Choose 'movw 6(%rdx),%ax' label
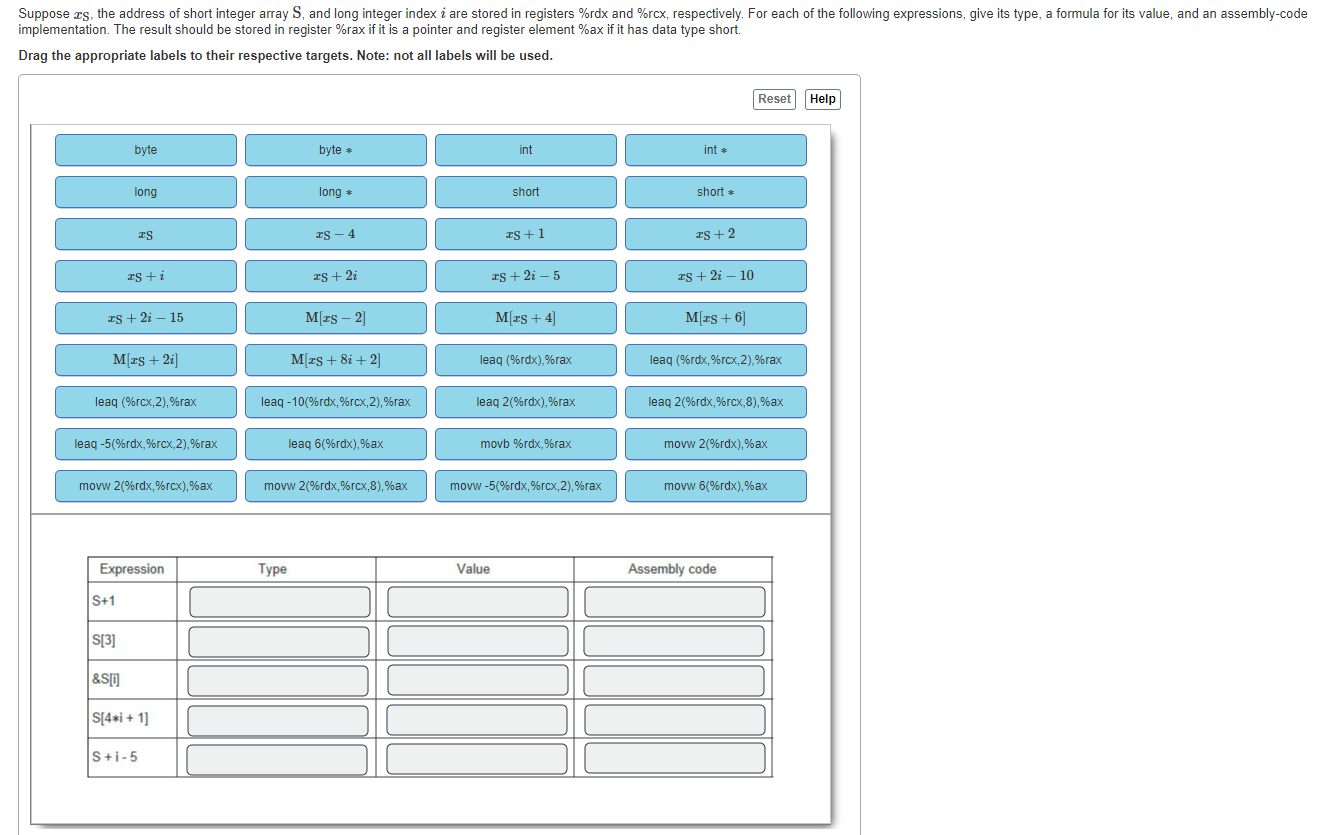 tap(716, 486)
